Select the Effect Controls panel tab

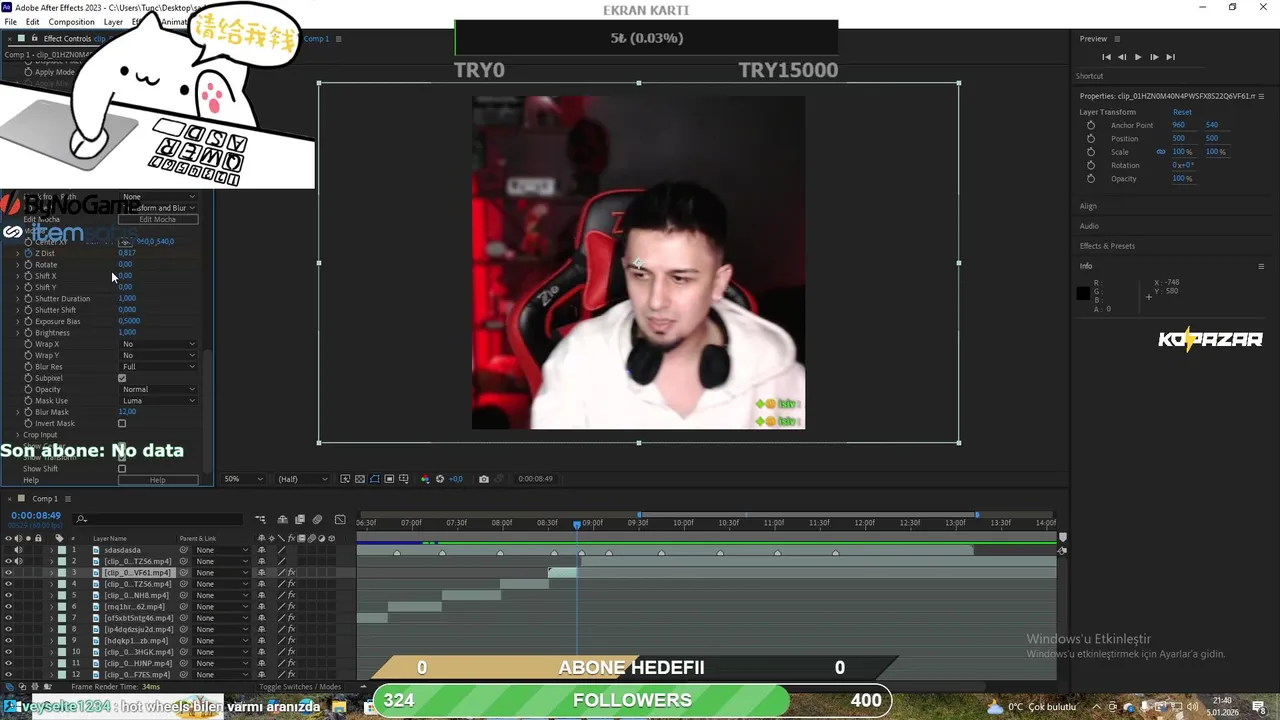(x=67, y=39)
